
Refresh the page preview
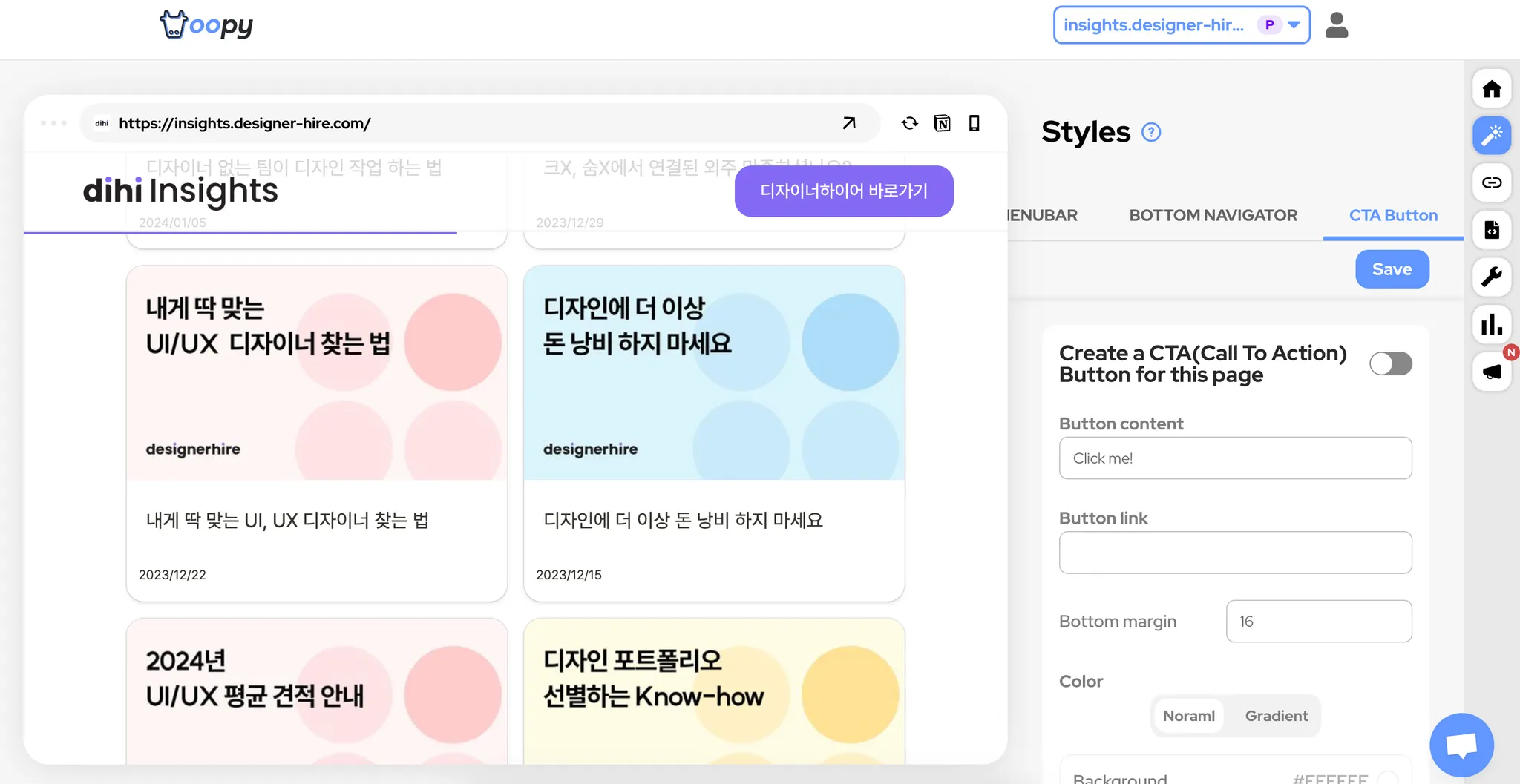[910, 123]
